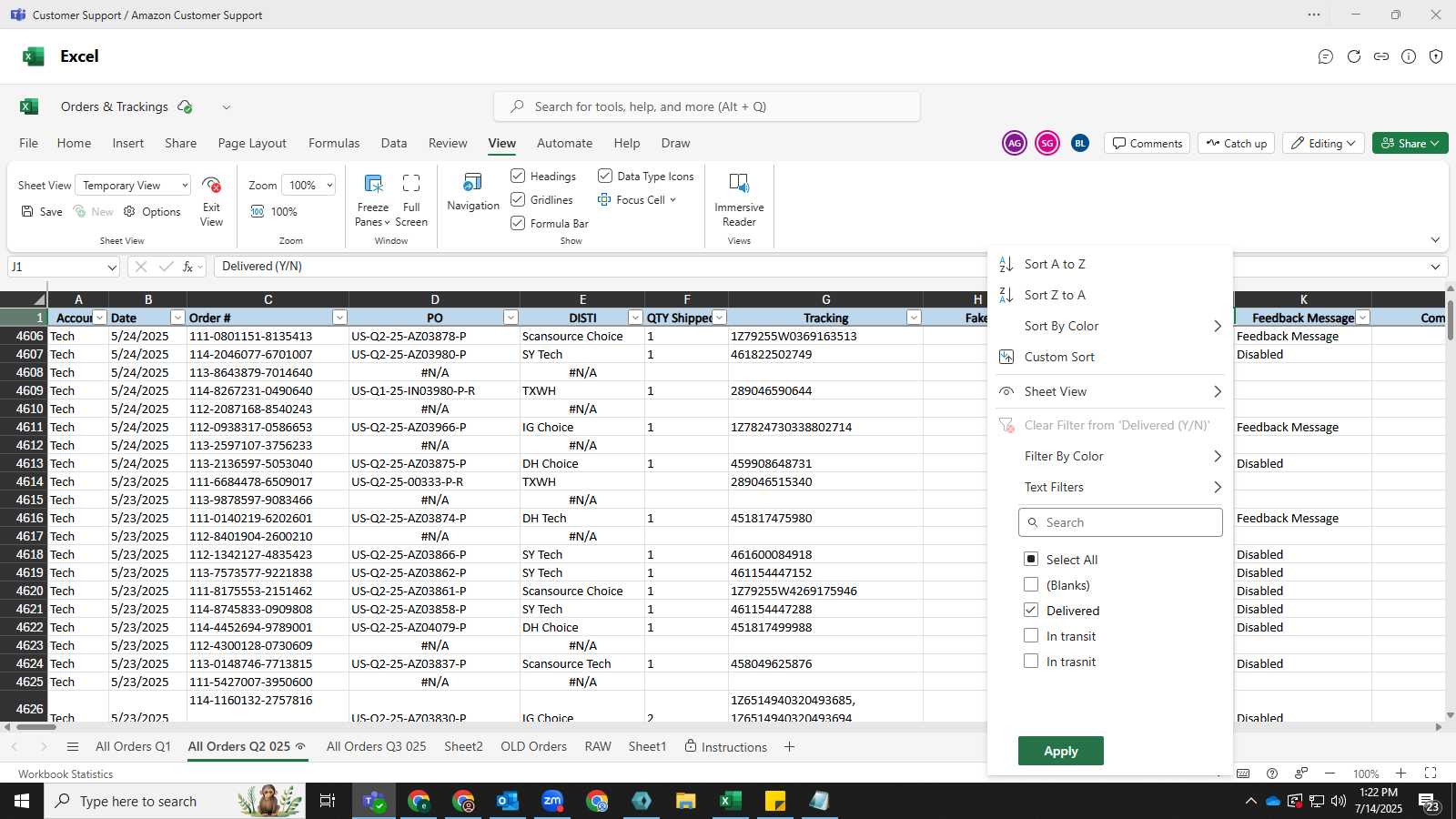
Task: Reset zoom to 100% icon
Action: click(258, 211)
